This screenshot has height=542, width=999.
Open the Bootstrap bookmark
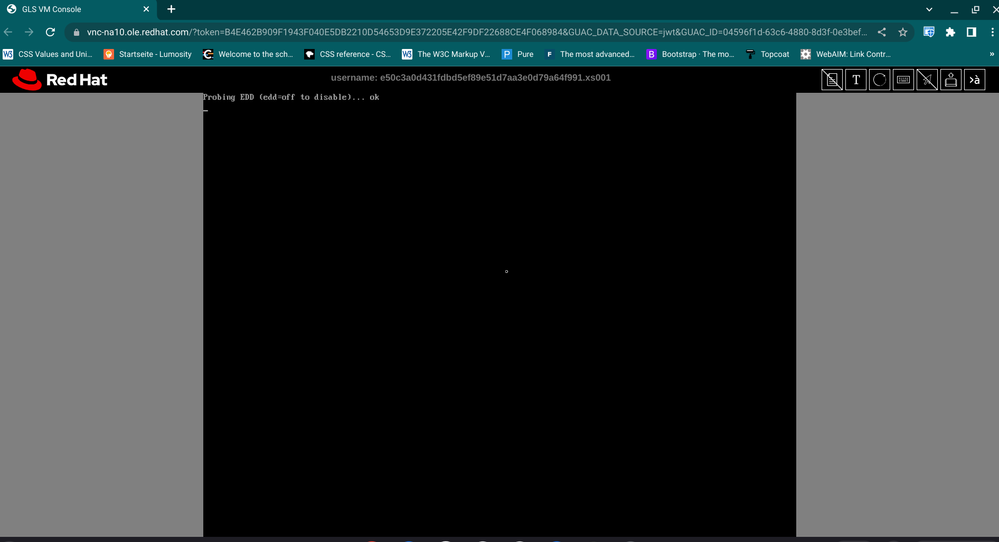click(x=690, y=54)
